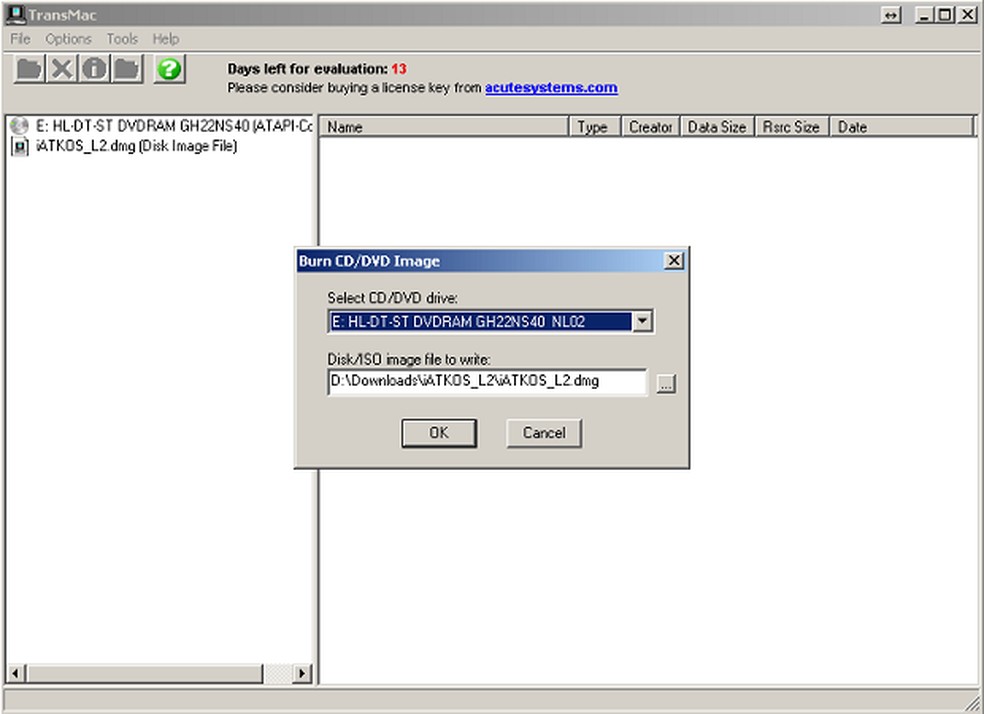Confirm burn with OK button
The width and height of the screenshot is (984, 714).
[x=439, y=433]
